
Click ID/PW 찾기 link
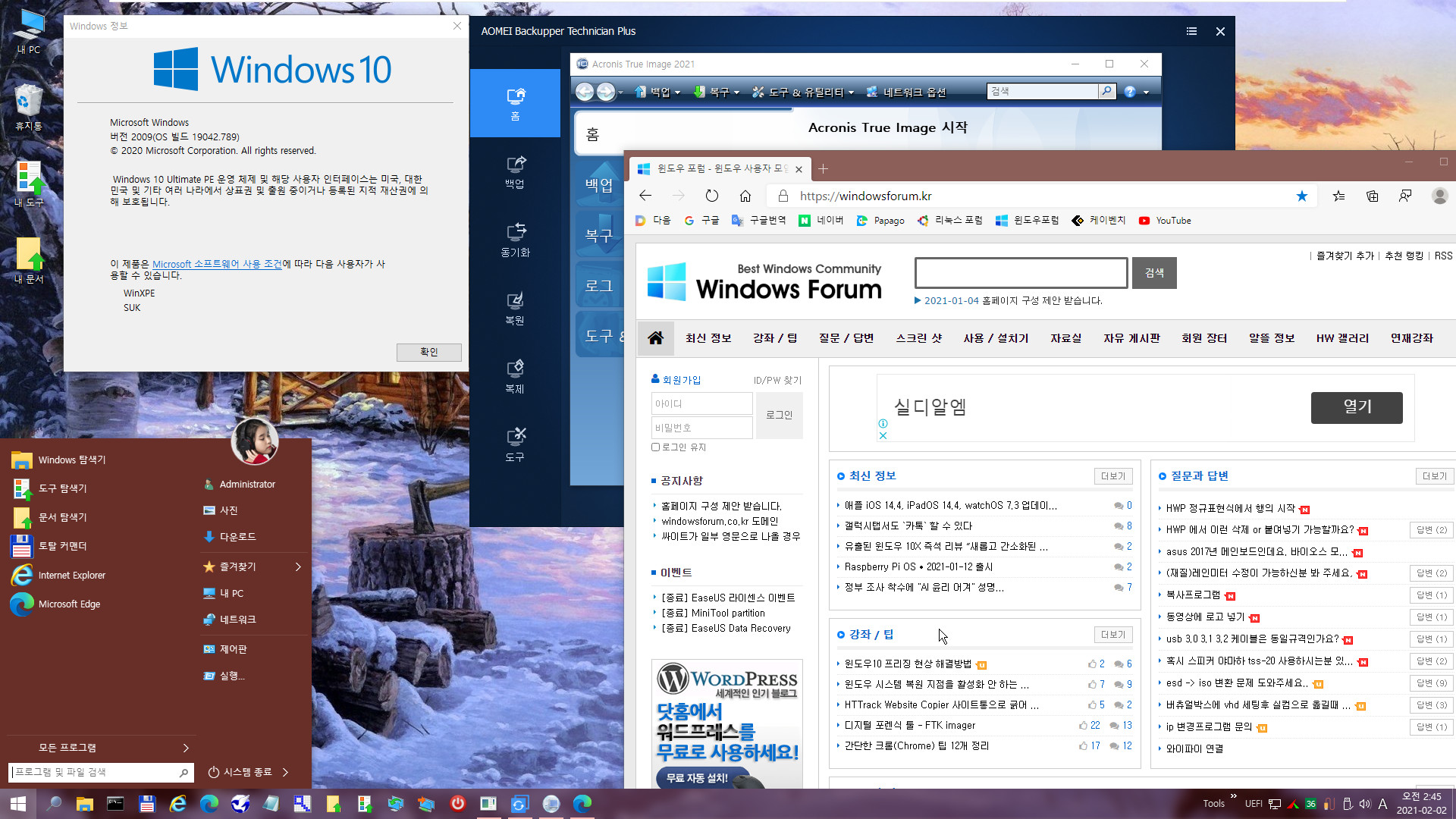tap(777, 381)
